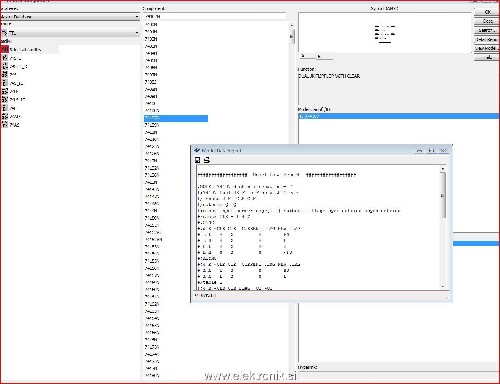500x384 pixels.
Task: Click the Print icon in report window
Action: point(207,160)
